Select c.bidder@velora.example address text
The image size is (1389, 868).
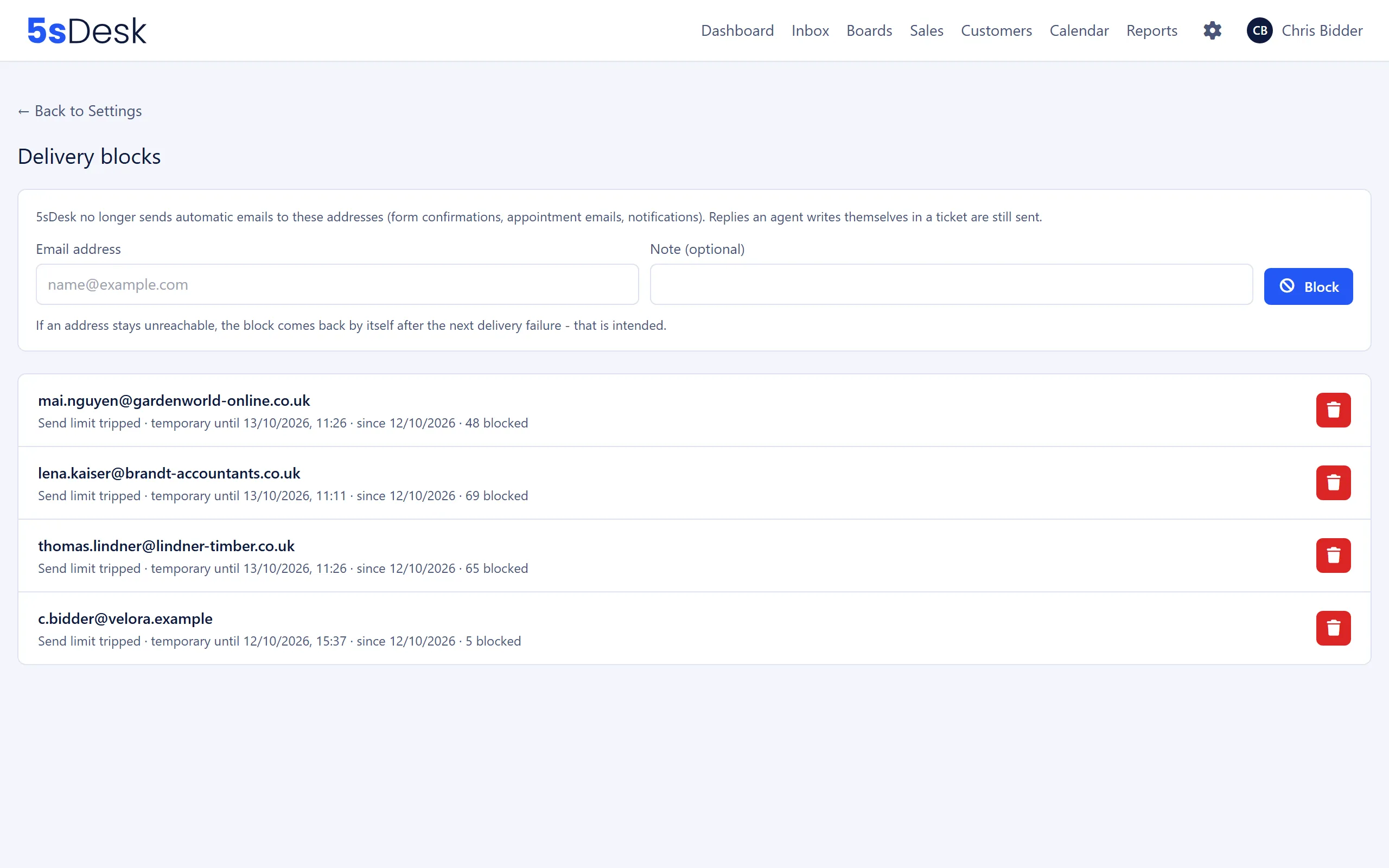point(125,619)
